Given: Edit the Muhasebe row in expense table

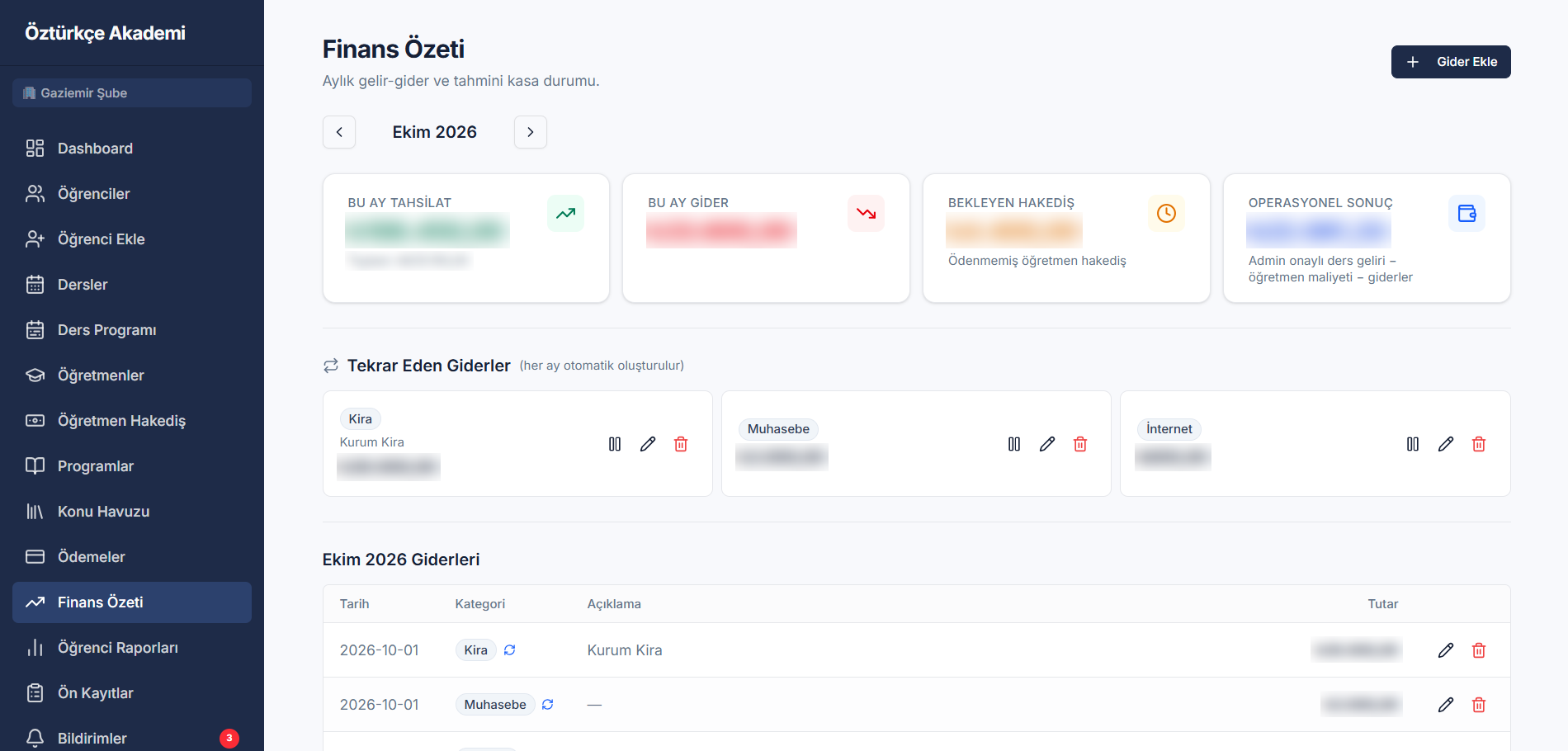Looking at the screenshot, I should [x=1446, y=705].
